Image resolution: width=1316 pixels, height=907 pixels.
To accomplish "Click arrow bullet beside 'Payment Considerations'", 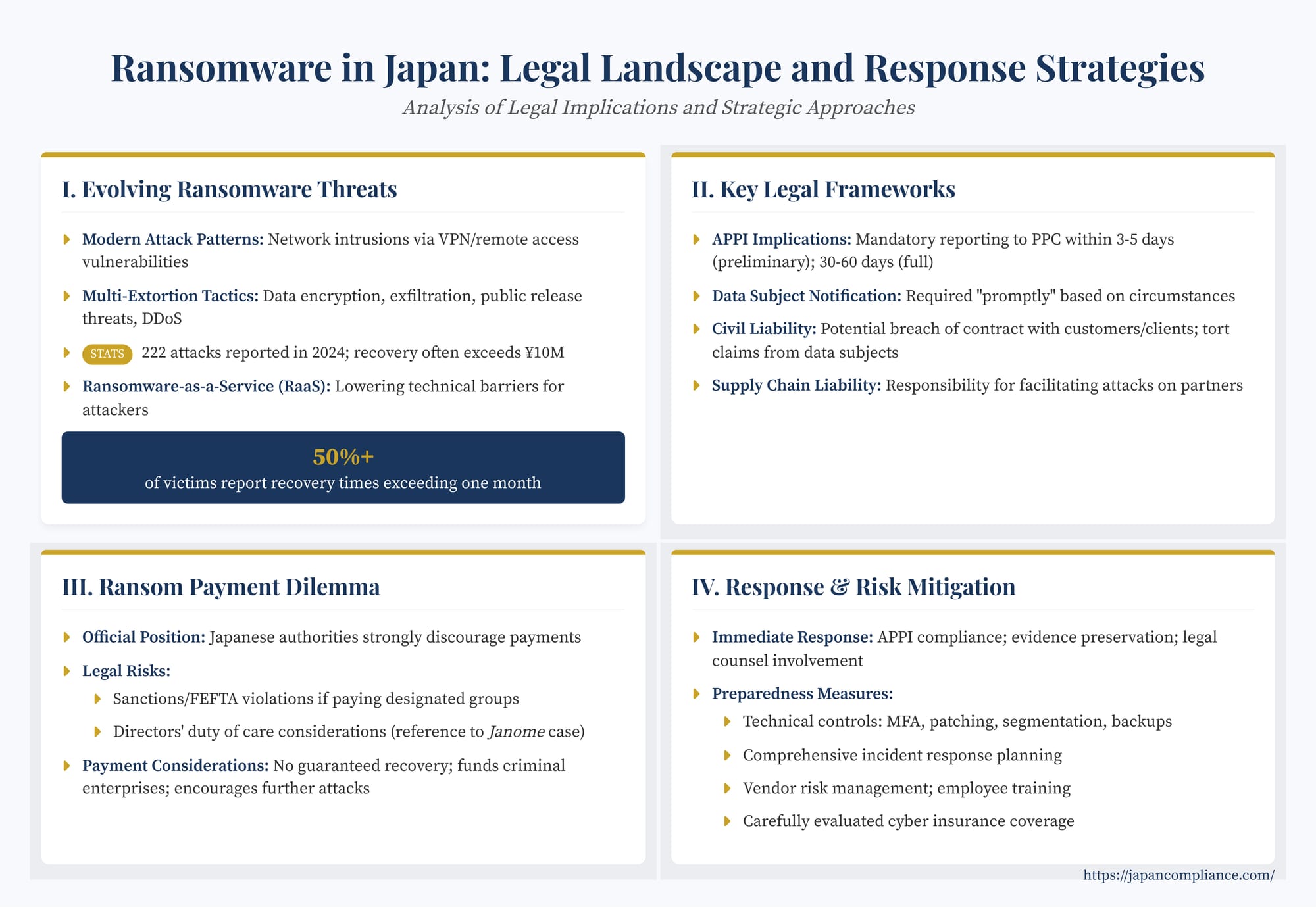I will tap(66, 766).
